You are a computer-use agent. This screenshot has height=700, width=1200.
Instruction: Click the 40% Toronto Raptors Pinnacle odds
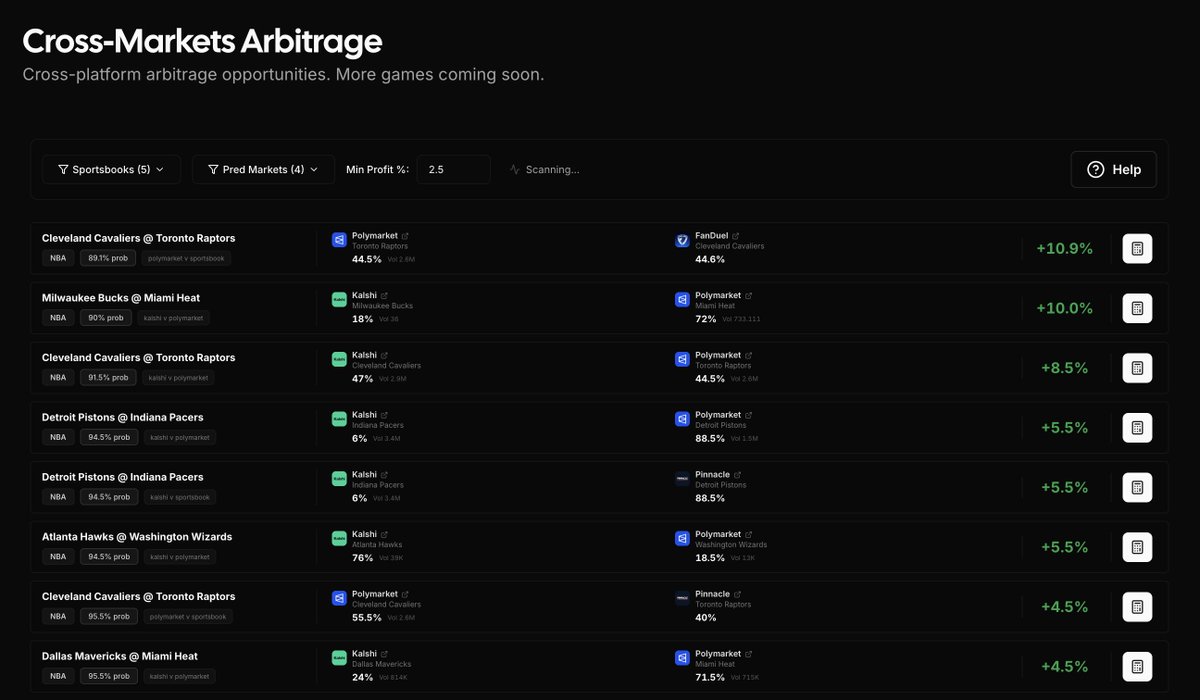click(x=706, y=618)
